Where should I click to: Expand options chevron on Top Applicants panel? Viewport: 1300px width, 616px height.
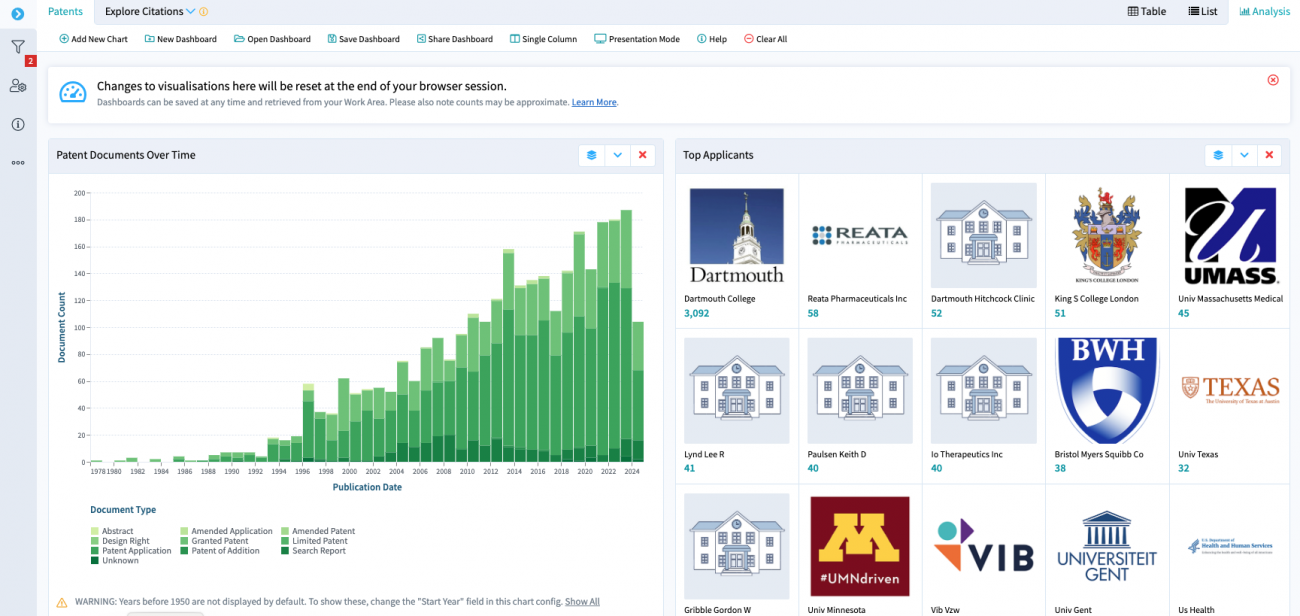[1244, 155]
